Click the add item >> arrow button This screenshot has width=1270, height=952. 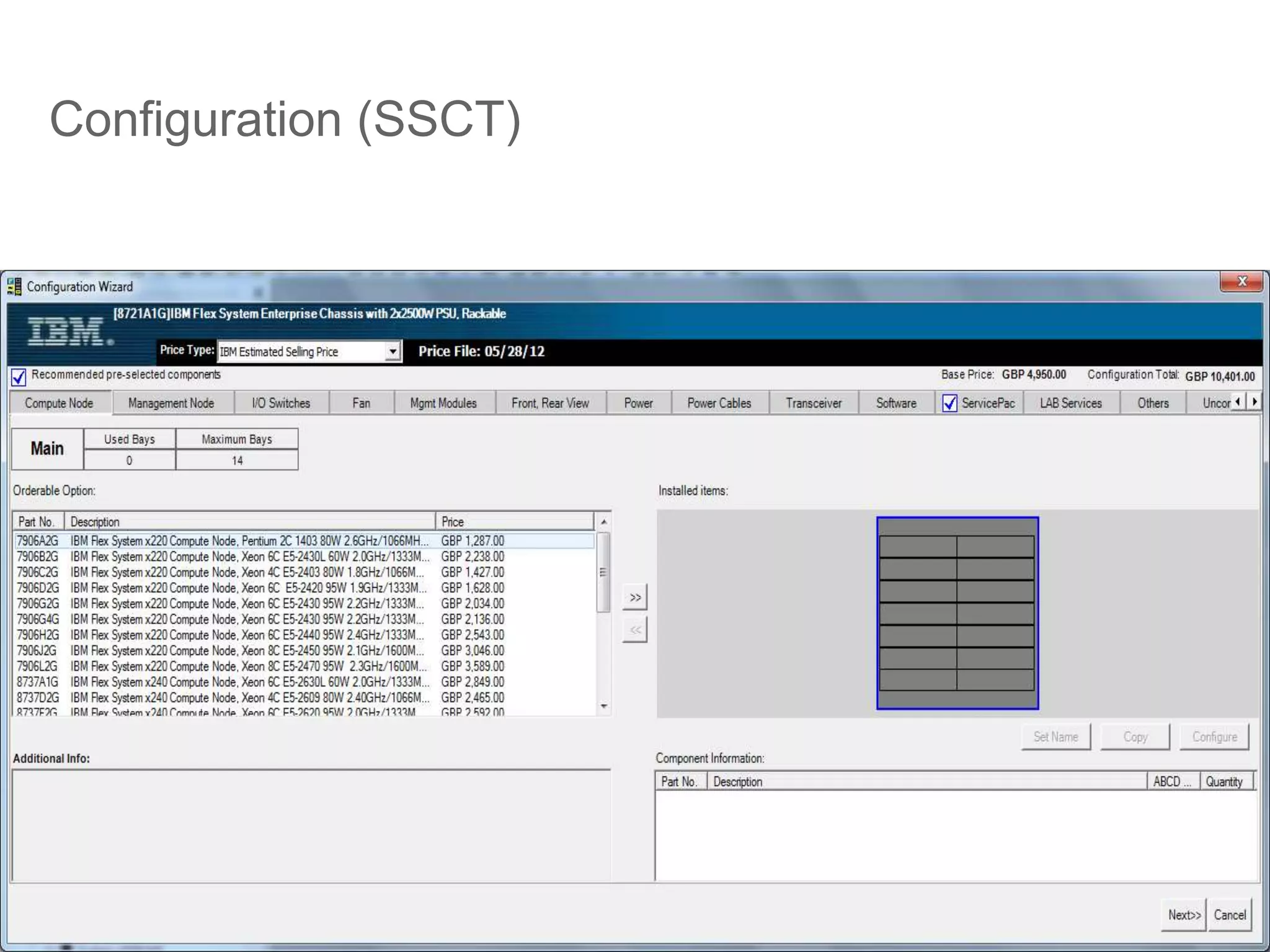click(x=635, y=597)
